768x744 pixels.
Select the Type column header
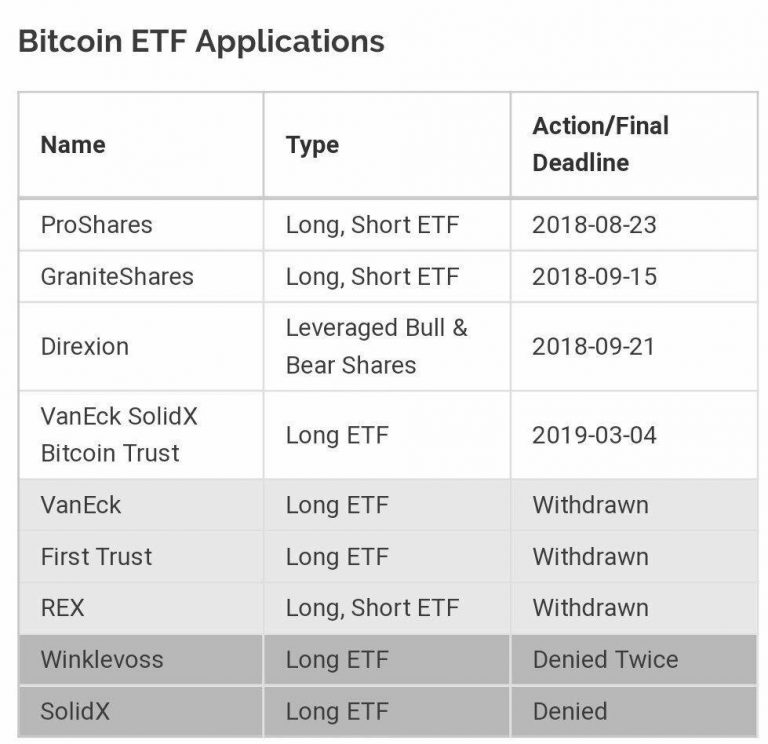pyautogui.click(x=312, y=145)
